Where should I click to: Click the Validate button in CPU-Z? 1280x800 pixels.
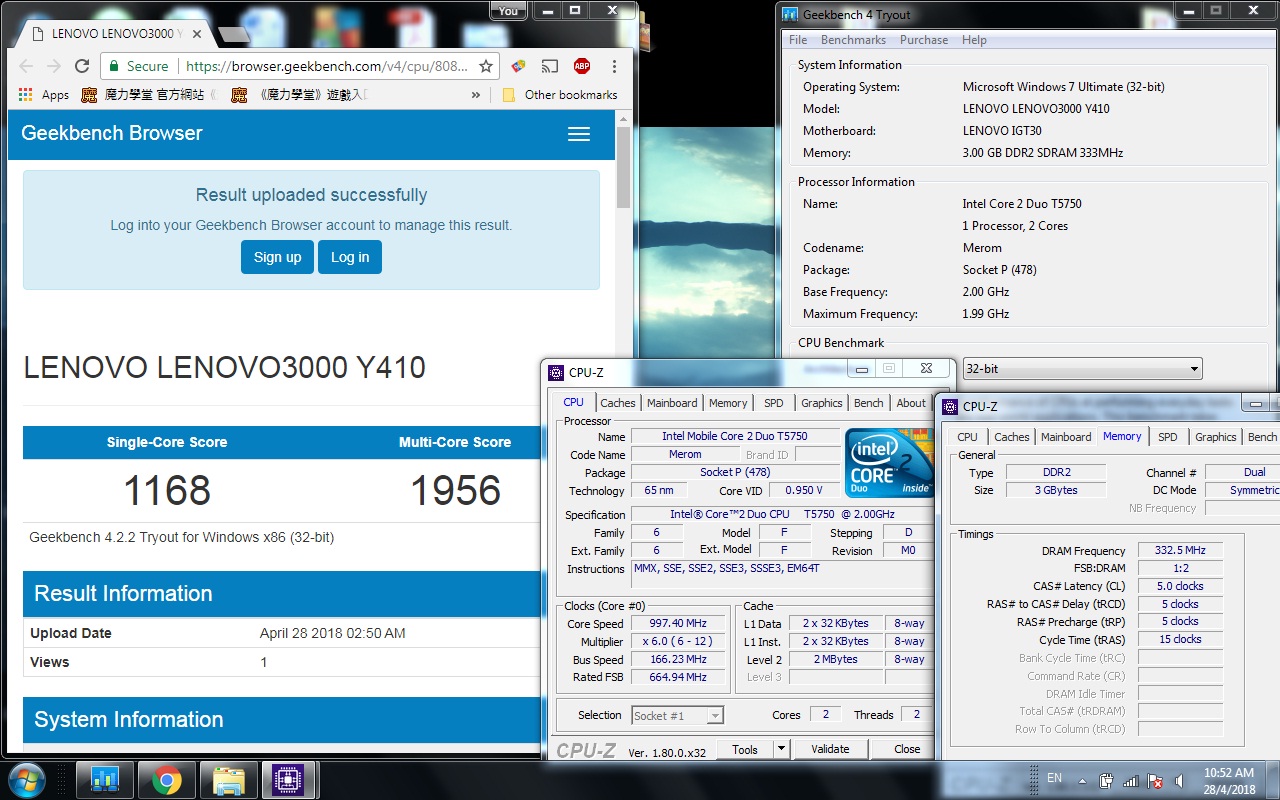830,749
